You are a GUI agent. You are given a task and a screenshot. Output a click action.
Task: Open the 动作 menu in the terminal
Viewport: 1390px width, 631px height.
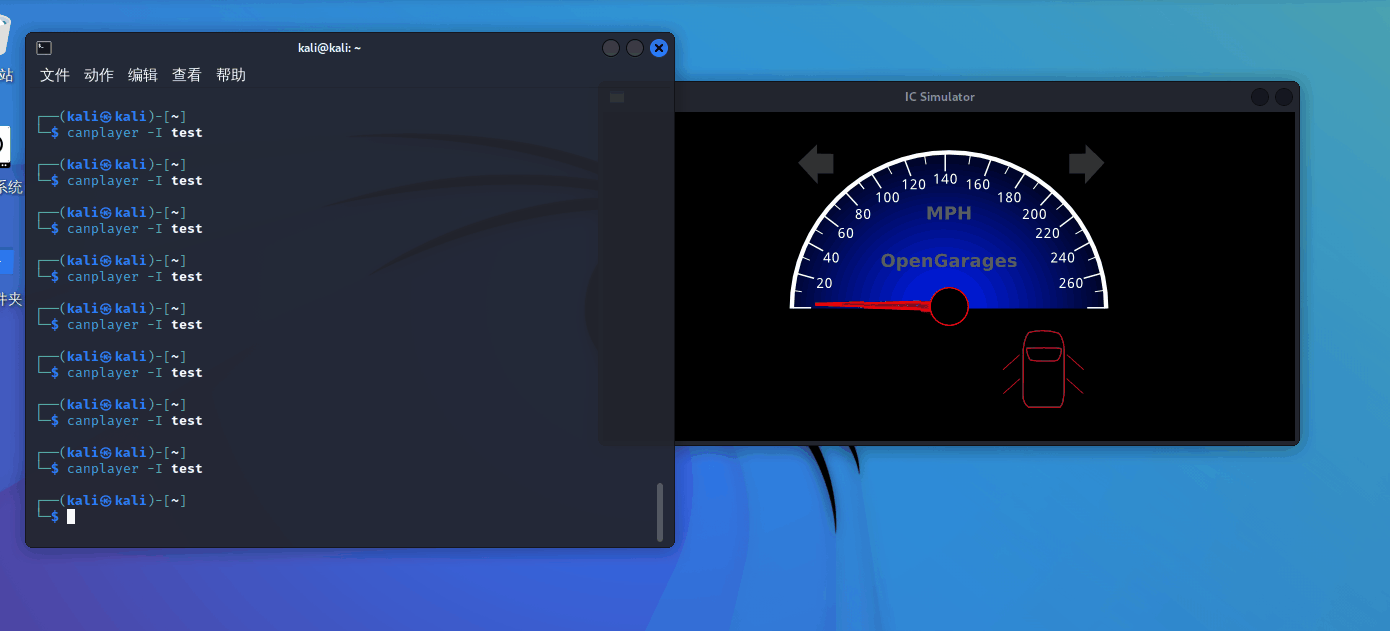[99, 75]
